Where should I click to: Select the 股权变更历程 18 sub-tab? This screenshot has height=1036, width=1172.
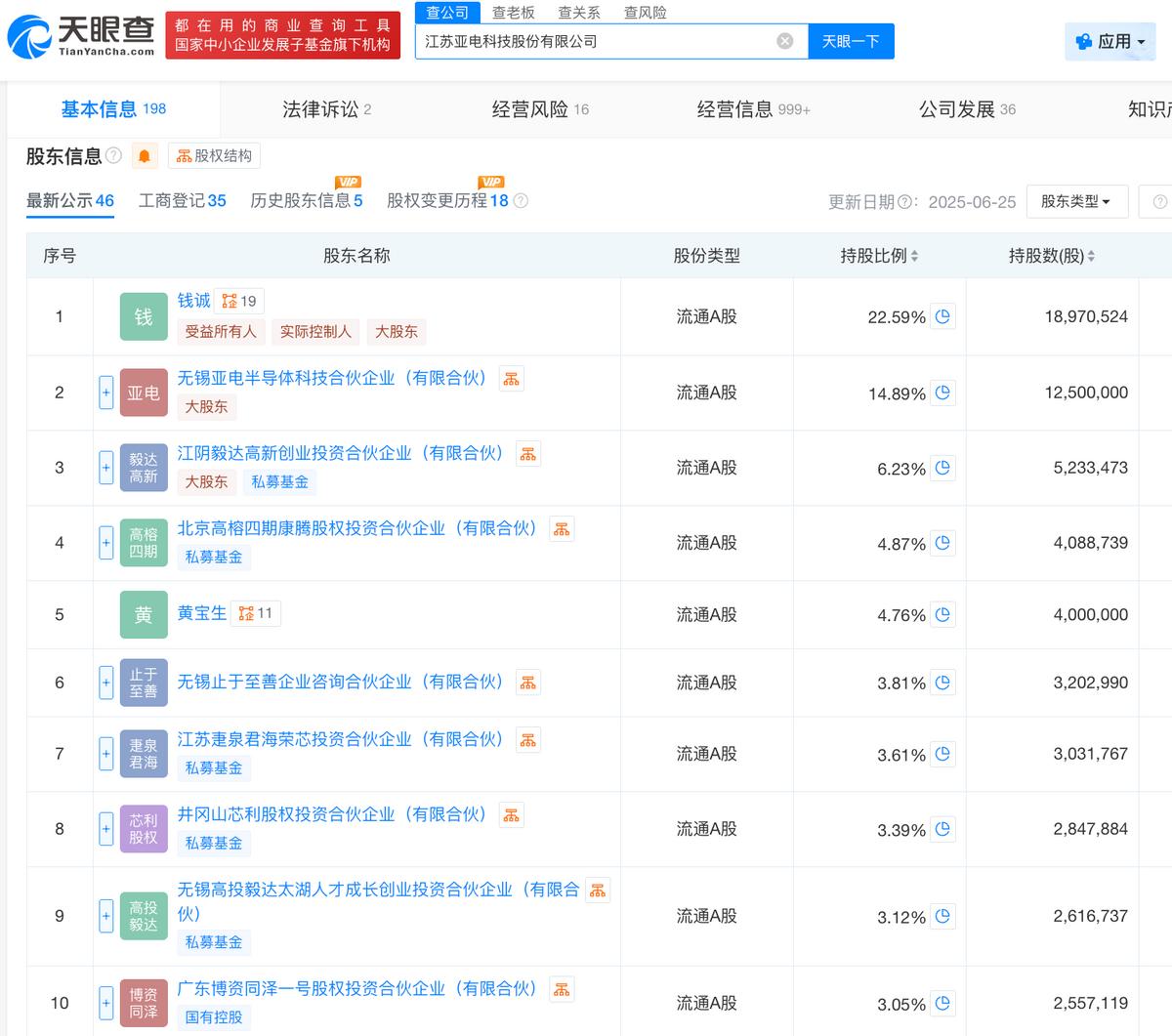pyautogui.click(x=448, y=201)
